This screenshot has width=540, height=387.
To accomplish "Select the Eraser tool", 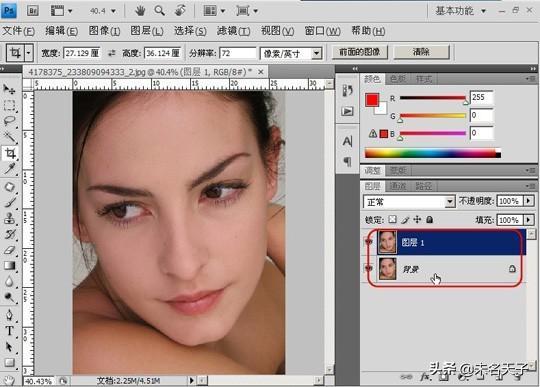I will 9,250.
